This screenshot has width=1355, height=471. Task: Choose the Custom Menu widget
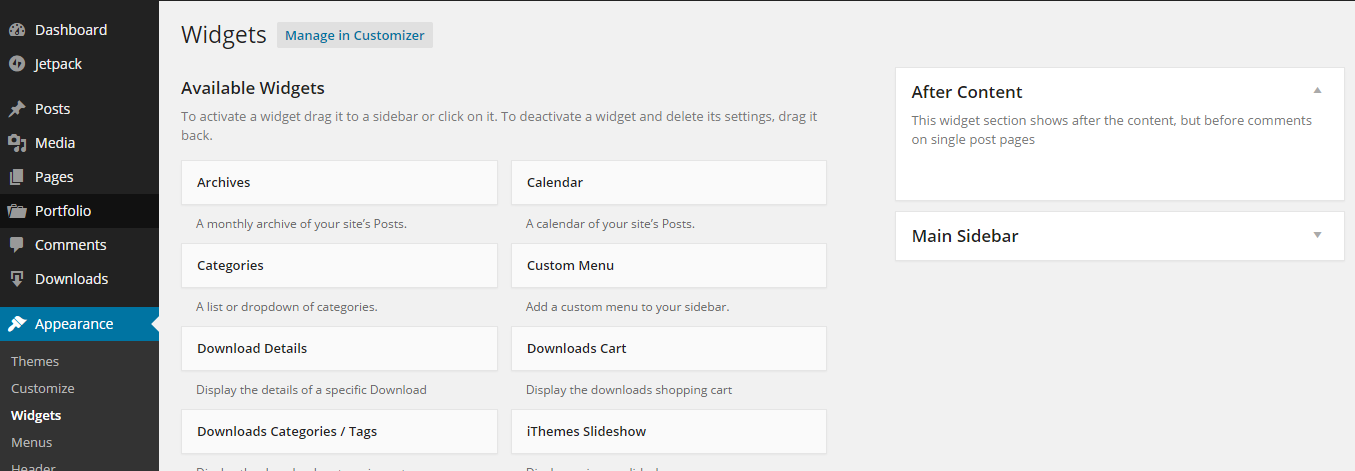(668, 266)
